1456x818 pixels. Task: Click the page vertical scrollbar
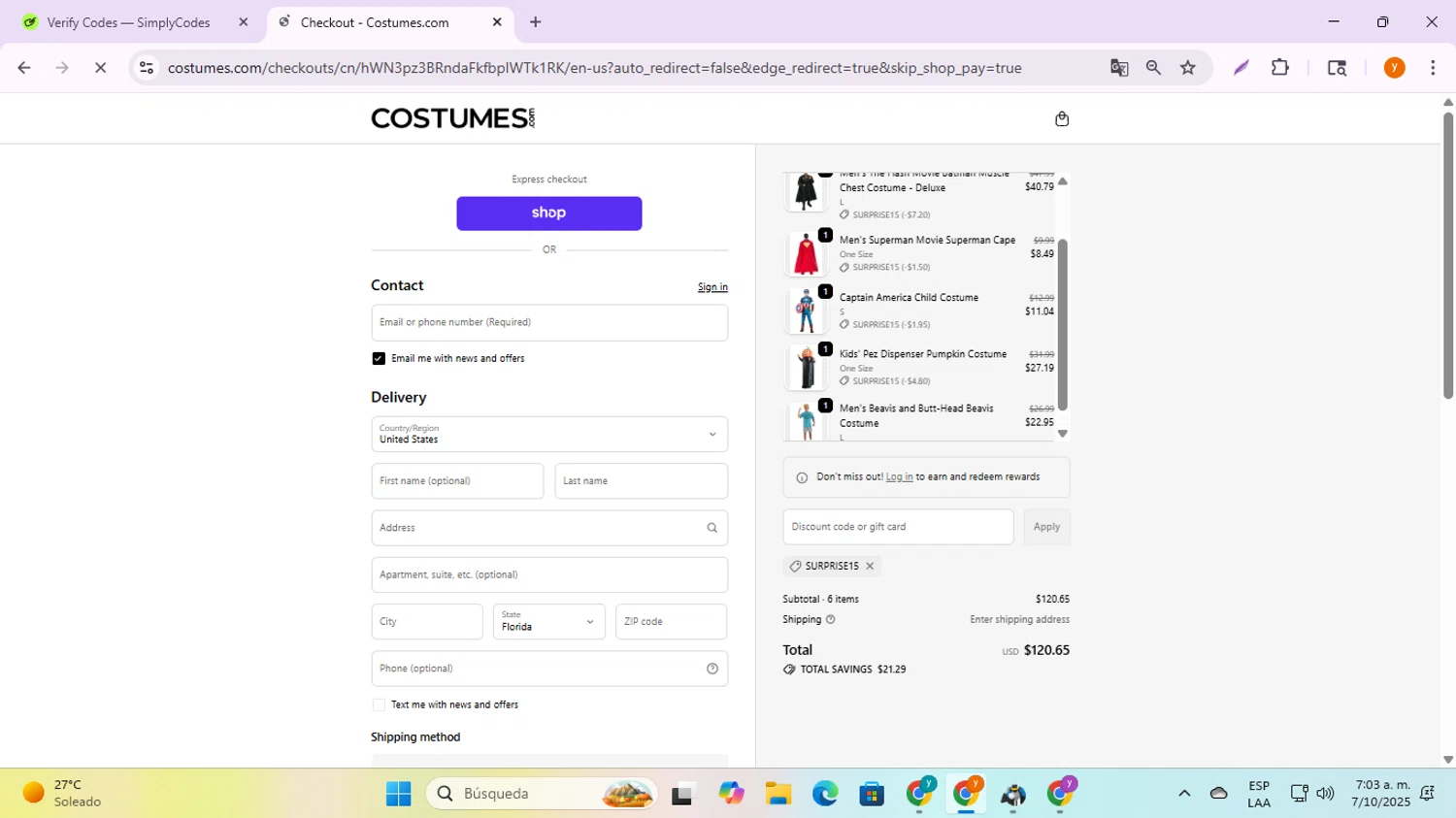[x=1448, y=256]
